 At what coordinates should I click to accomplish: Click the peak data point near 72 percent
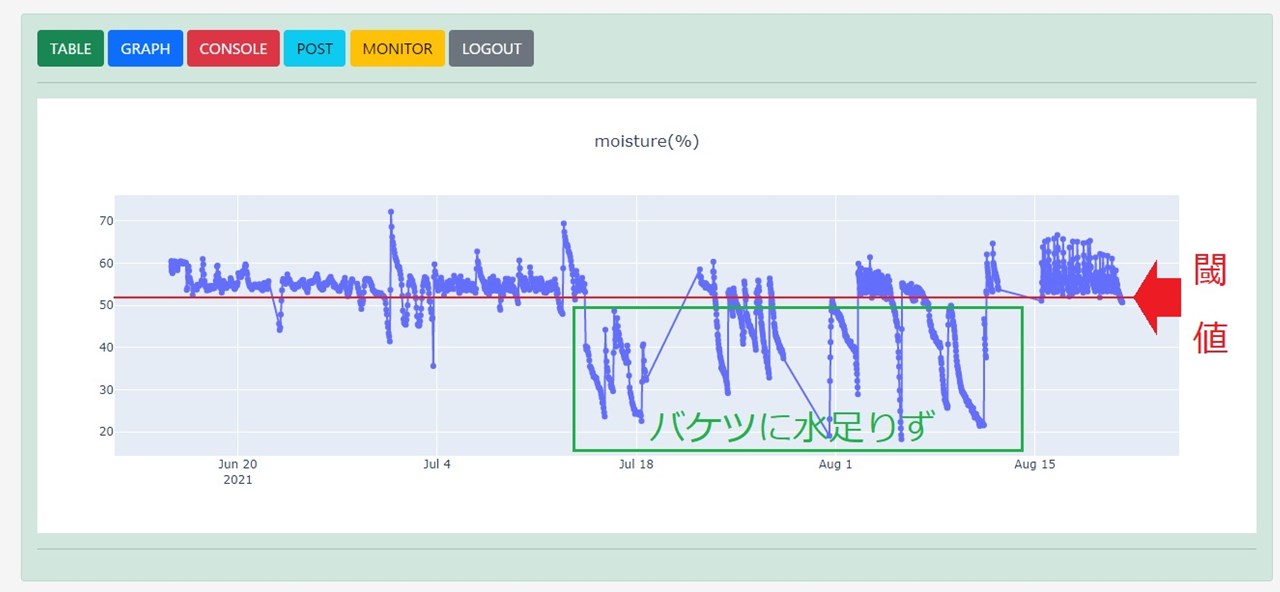(x=391, y=212)
